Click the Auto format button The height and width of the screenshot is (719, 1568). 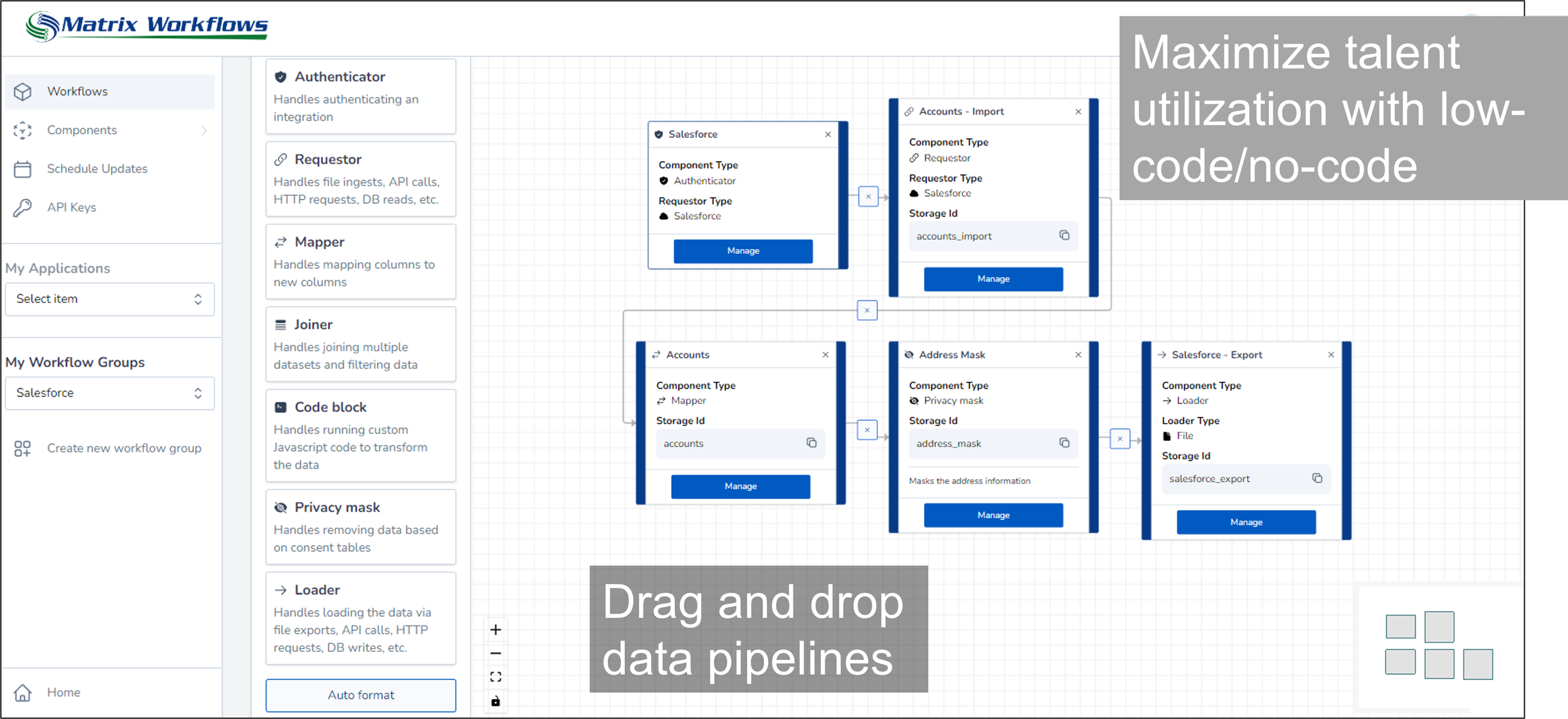pos(361,695)
